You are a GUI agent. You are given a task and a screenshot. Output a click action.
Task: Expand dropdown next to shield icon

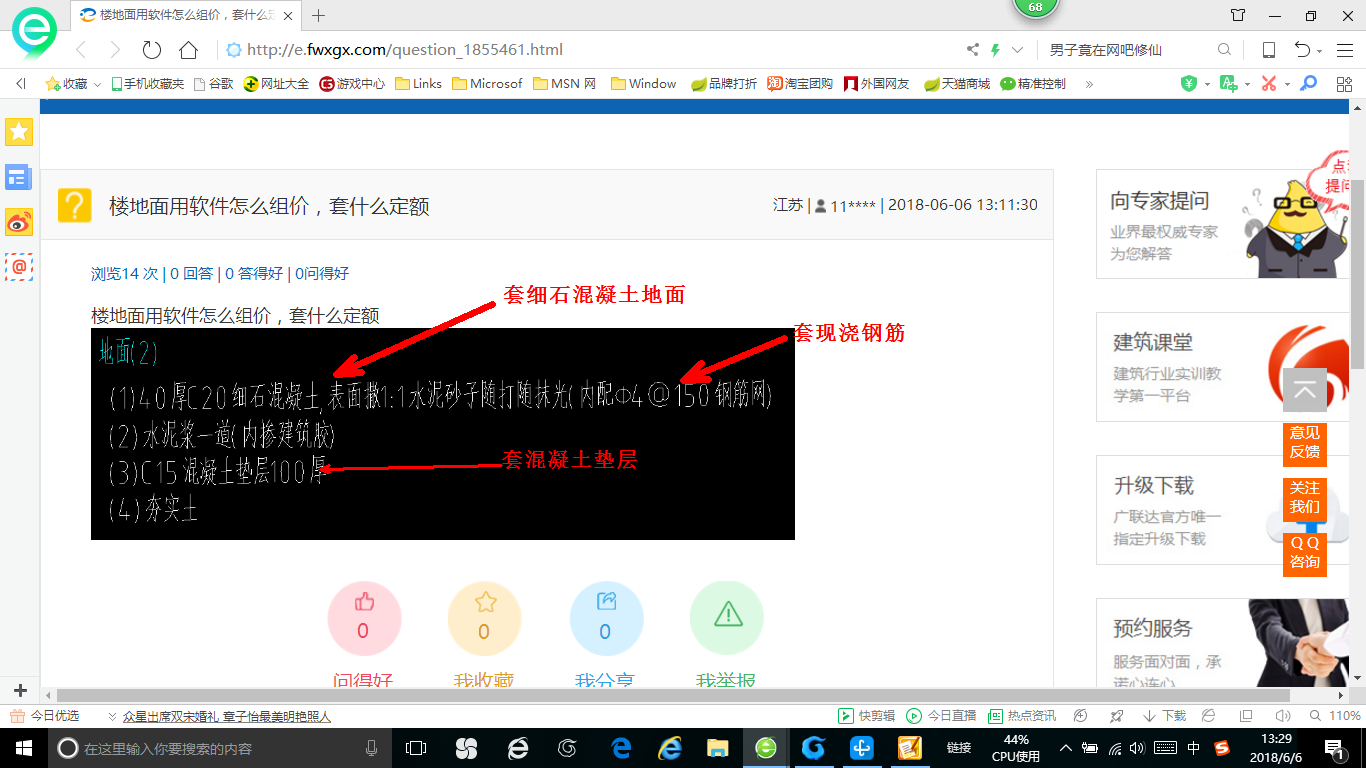1207,85
